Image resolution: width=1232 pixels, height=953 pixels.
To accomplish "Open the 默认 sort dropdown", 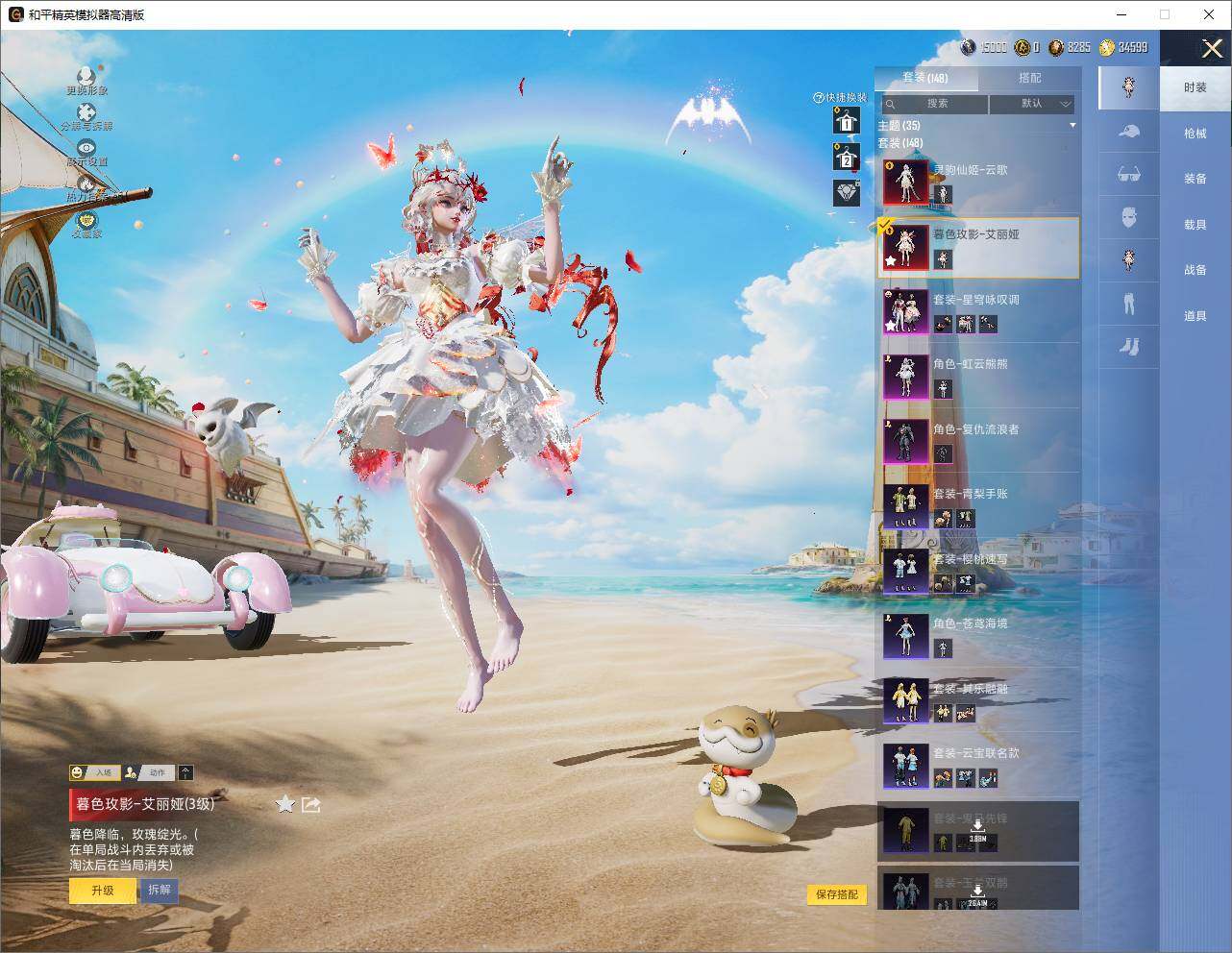I will (1032, 104).
